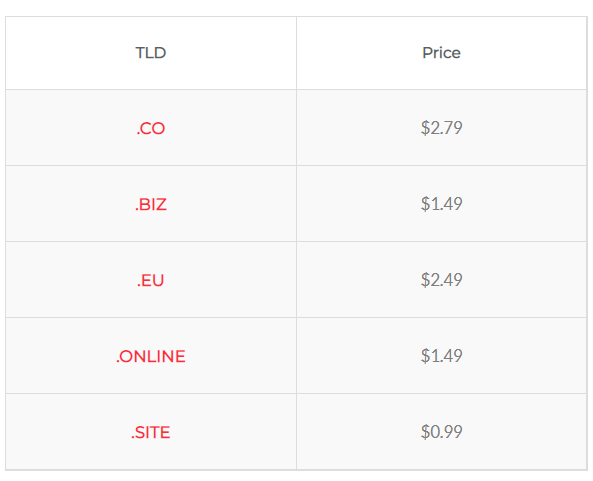Open the .SITE domain link
Screen dimensions: 593x481
click(x=151, y=433)
